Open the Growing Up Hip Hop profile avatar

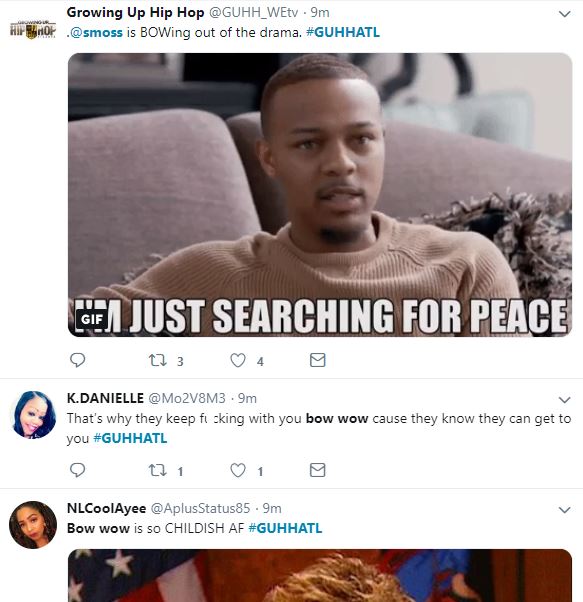pyautogui.click(x=33, y=30)
